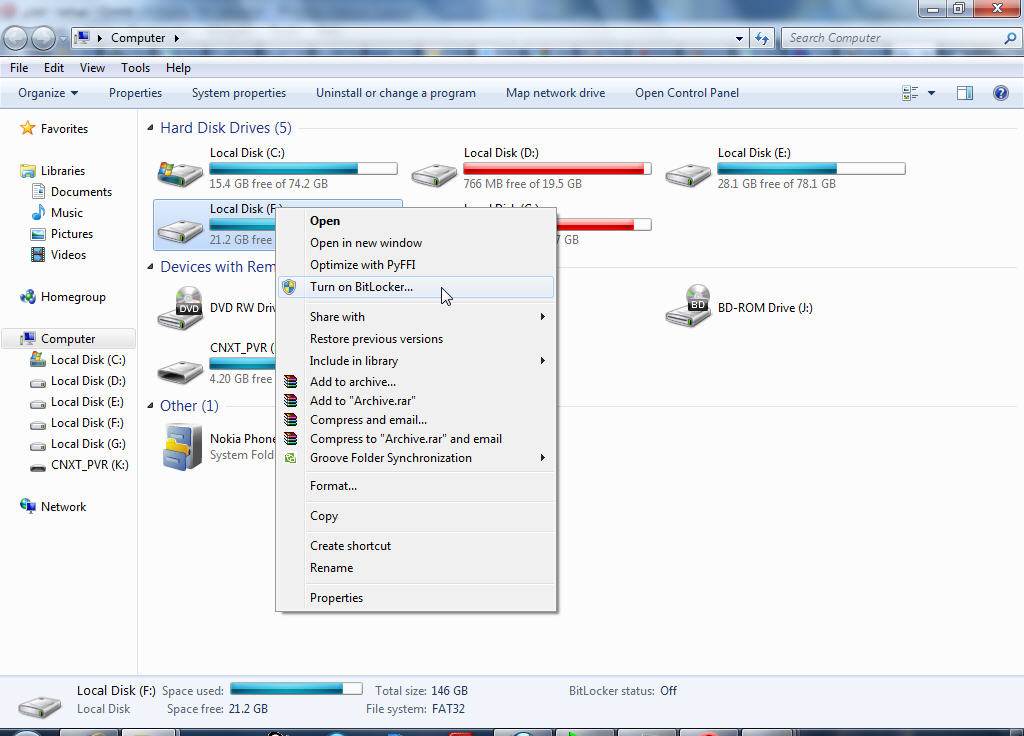The image size is (1024, 736).
Task: Click the Local Disk (E:) drive icon
Action: click(x=688, y=174)
